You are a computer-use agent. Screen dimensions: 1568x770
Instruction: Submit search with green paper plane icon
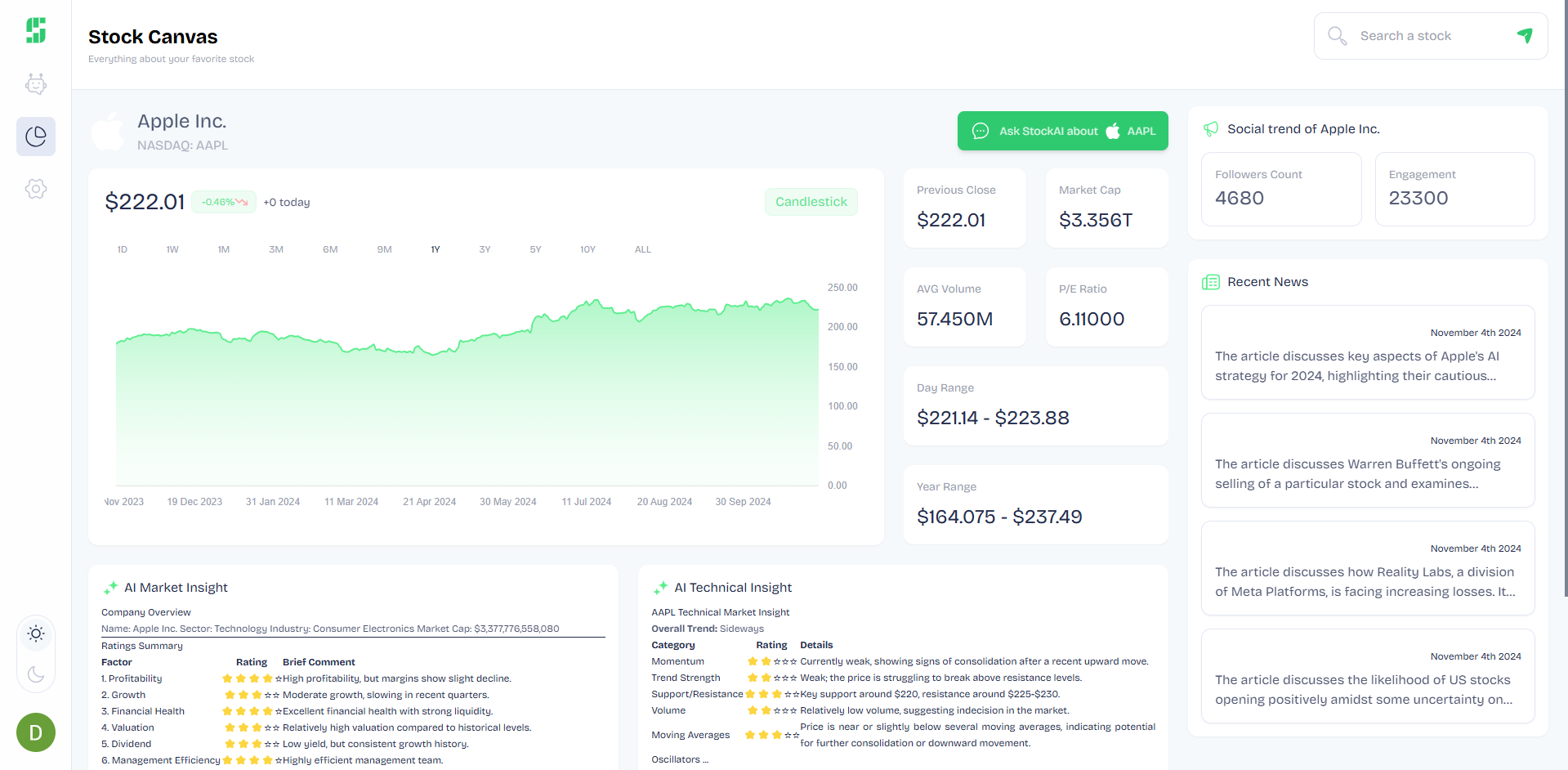pos(1525,35)
